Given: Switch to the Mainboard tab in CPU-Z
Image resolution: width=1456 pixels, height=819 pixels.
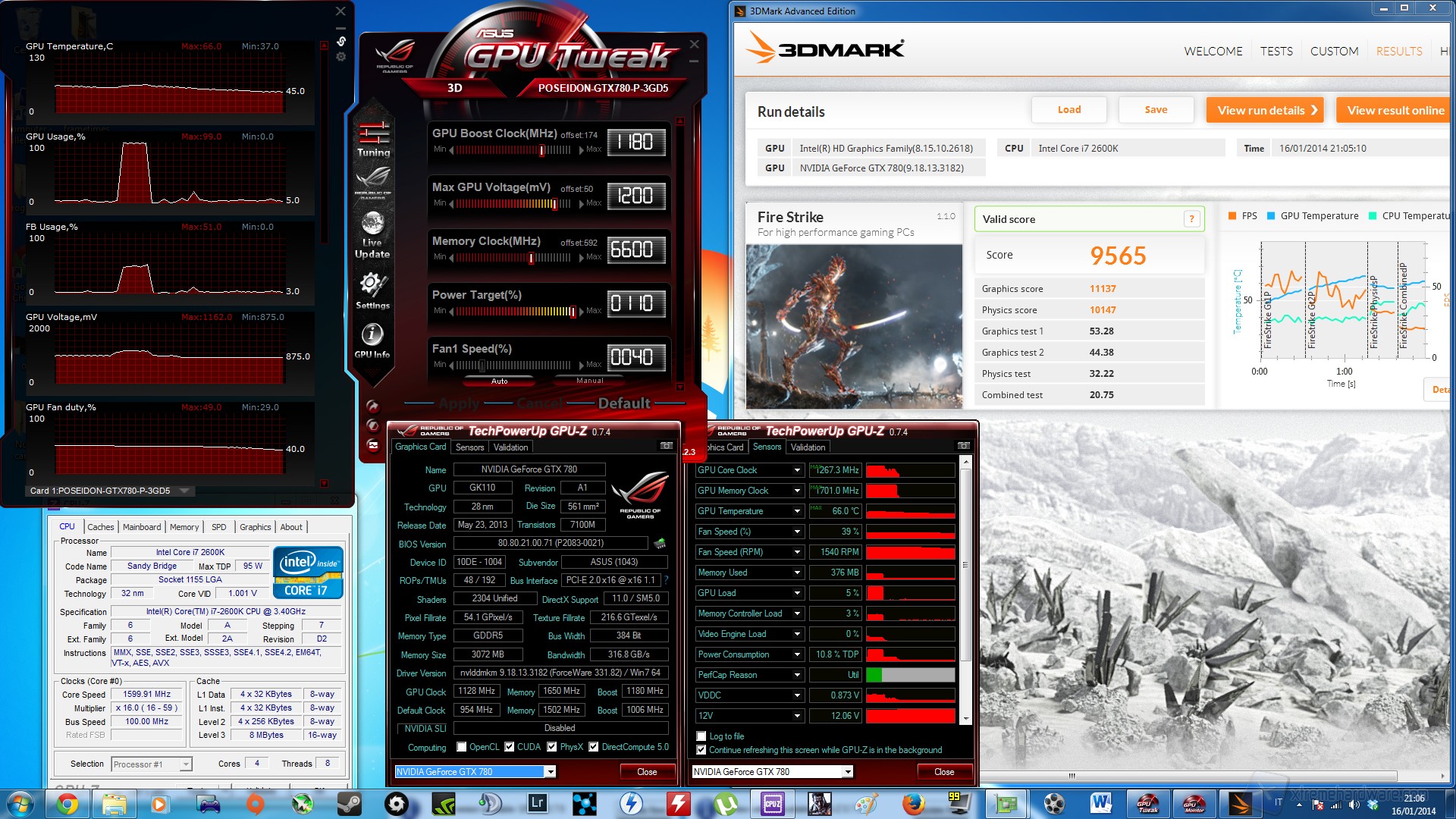Looking at the screenshot, I should click(142, 527).
